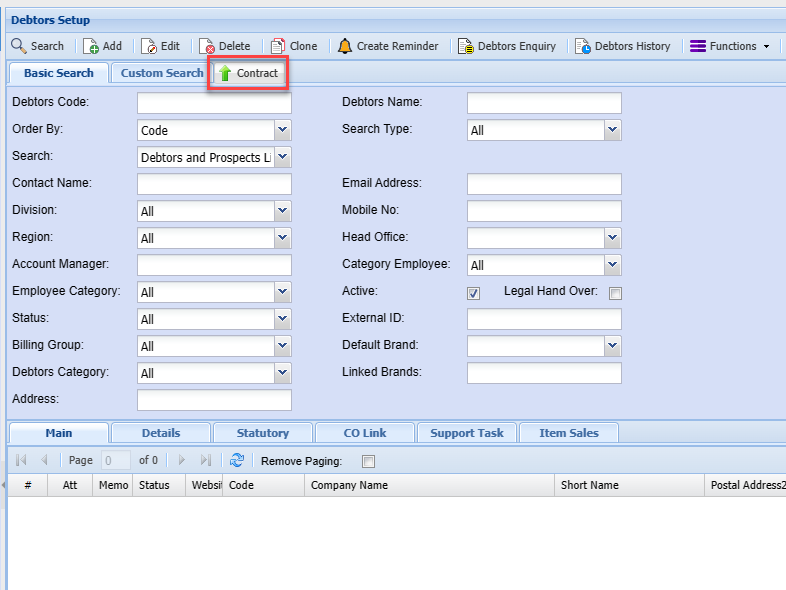Open the Search list dropdown arrow

(x=283, y=157)
